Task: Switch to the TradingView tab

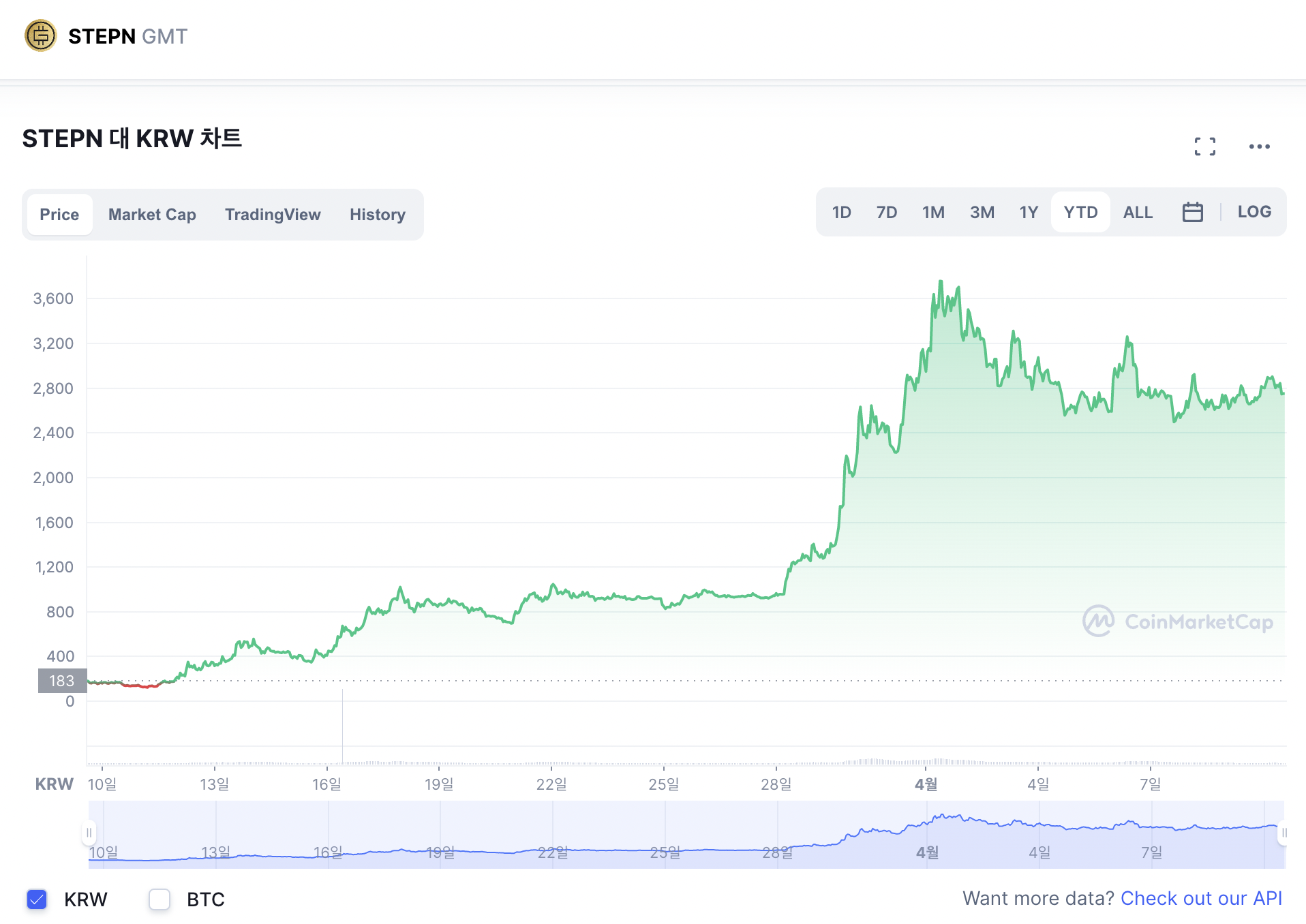Action: [273, 215]
